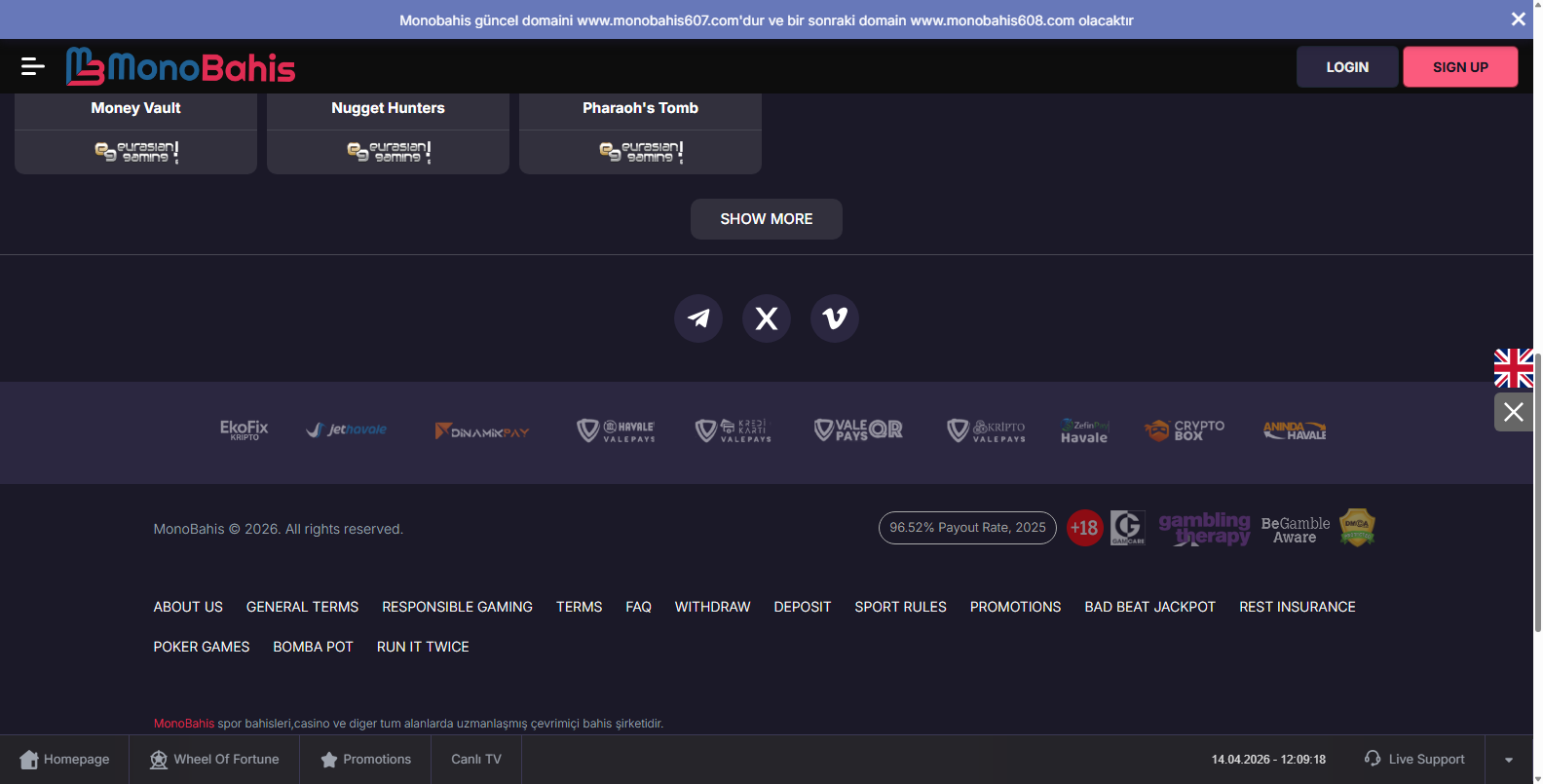Click the GamCare badge icon
This screenshot has width=1543, height=784.
coord(1127,528)
